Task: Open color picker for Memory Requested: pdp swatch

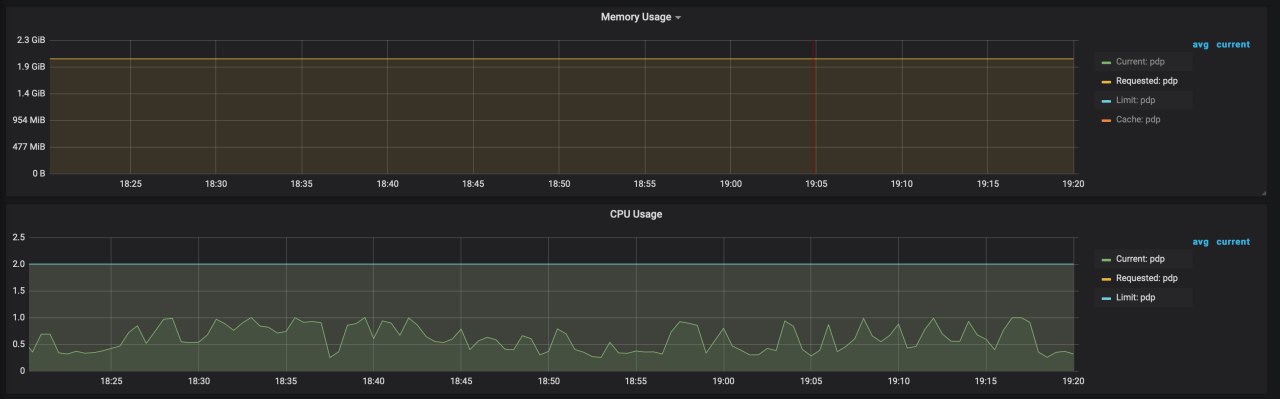Action: 1106,81
